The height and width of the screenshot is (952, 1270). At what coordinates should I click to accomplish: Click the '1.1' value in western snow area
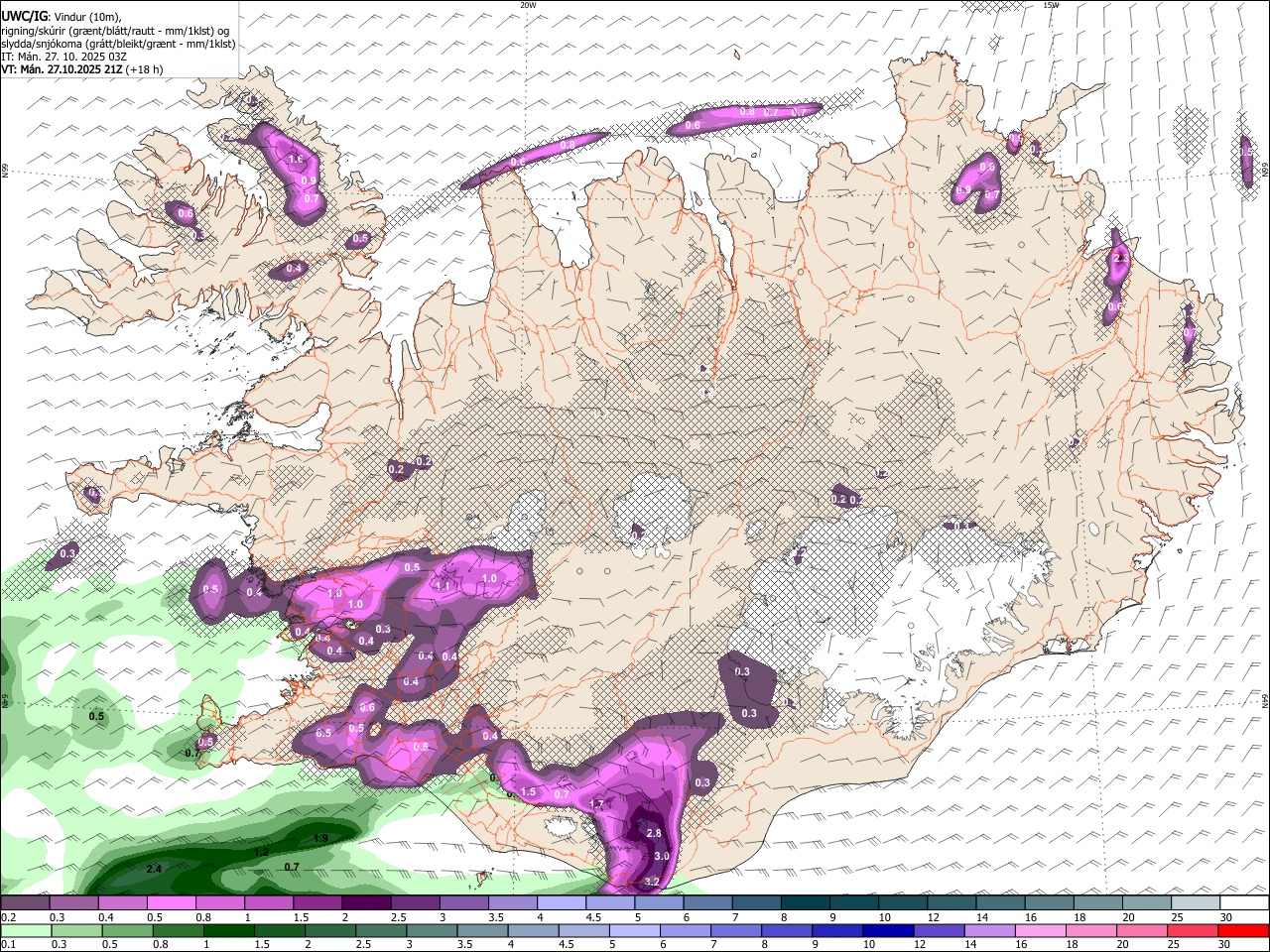(x=444, y=586)
